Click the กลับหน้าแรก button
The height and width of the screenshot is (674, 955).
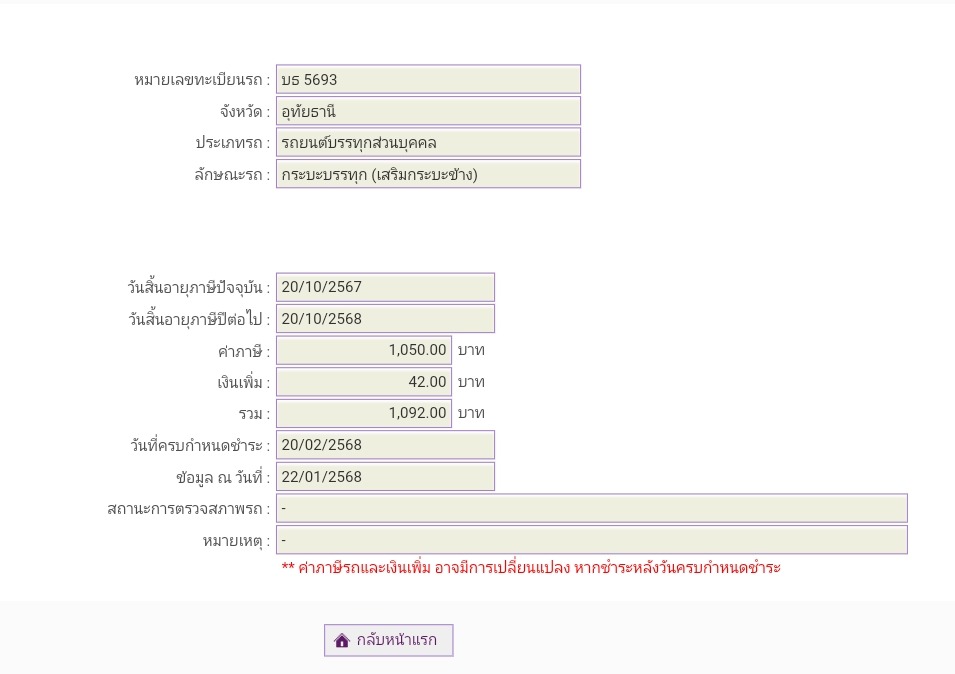point(389,640)
